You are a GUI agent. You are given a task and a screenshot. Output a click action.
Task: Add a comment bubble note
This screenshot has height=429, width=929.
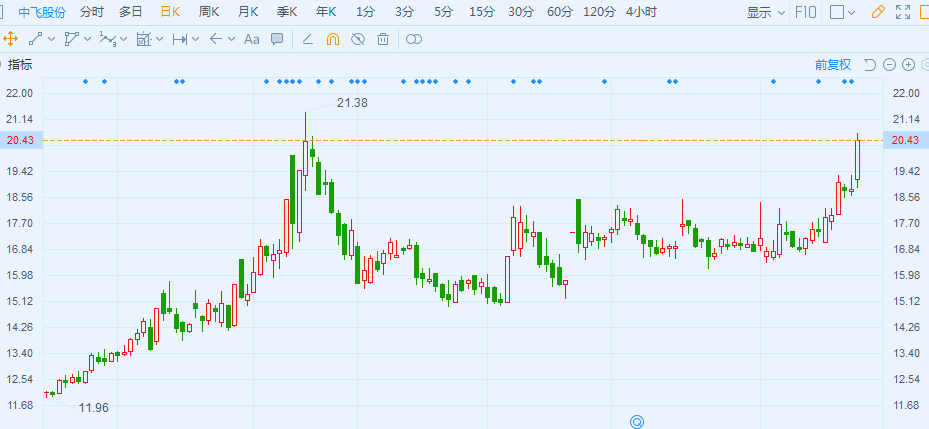[x=277, y=40]
